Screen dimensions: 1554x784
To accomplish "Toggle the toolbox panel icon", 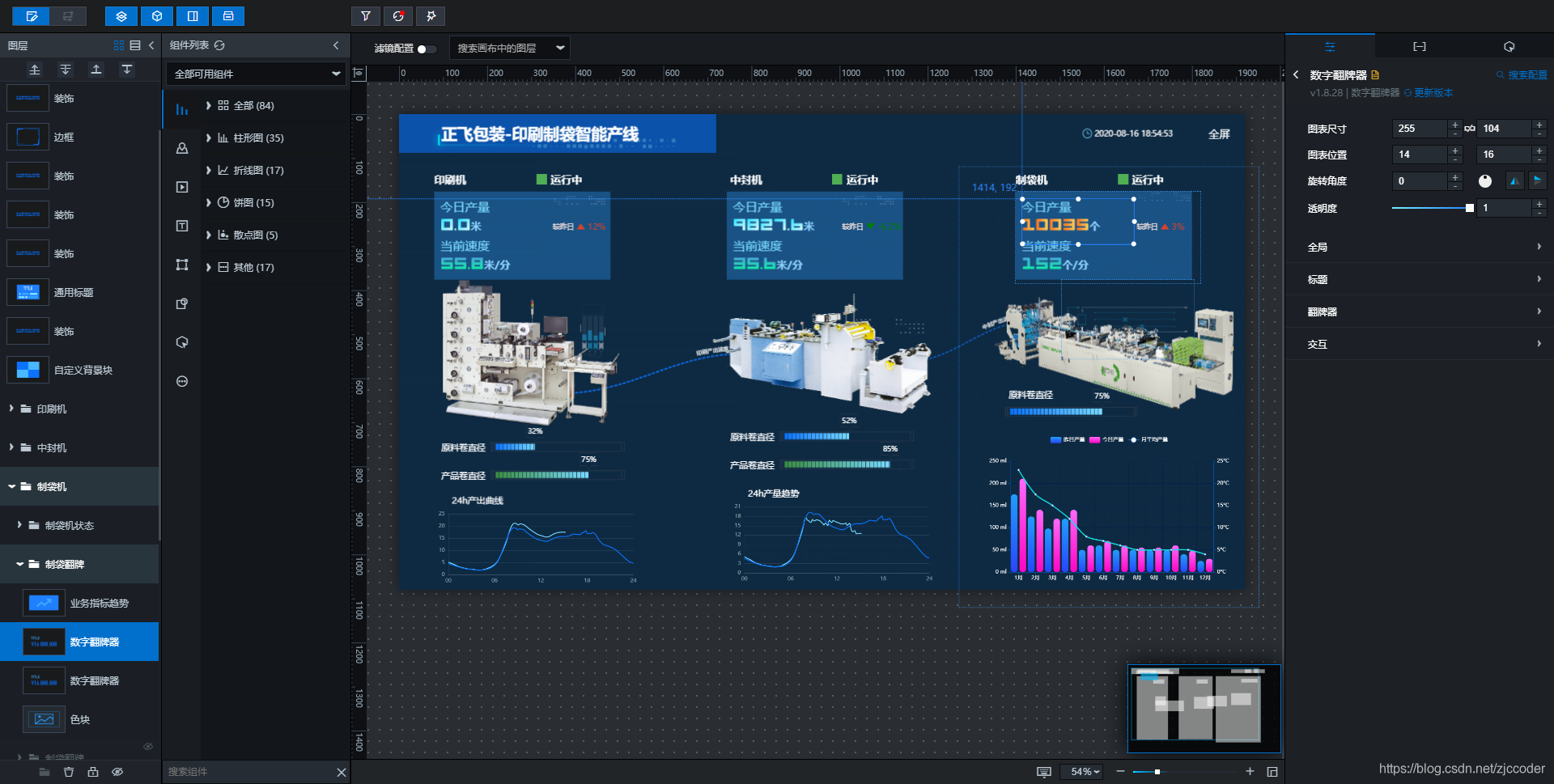I will [x=228, y=16].
